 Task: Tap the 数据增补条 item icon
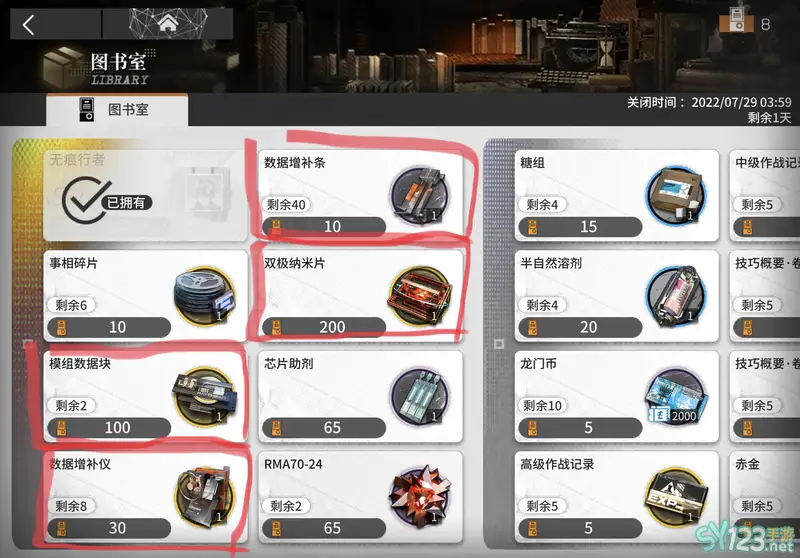pyautogui.click(x=419, y=196)
